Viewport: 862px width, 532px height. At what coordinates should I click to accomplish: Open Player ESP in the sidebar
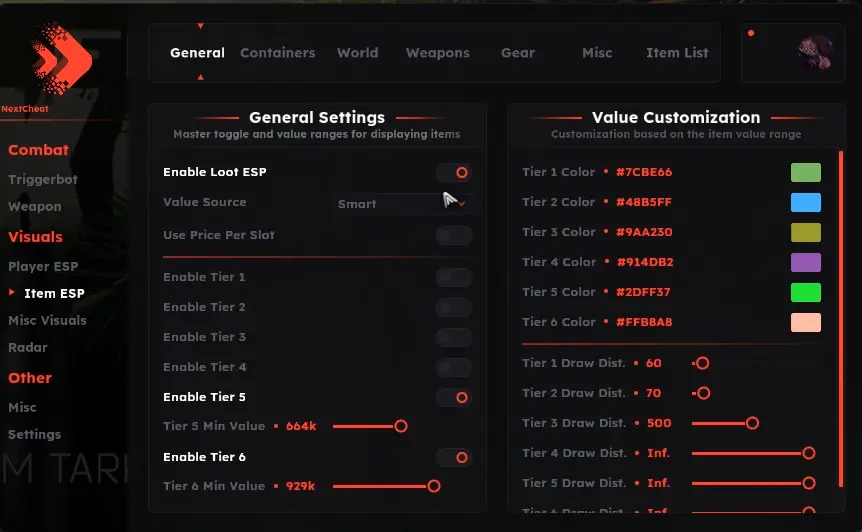43,267
